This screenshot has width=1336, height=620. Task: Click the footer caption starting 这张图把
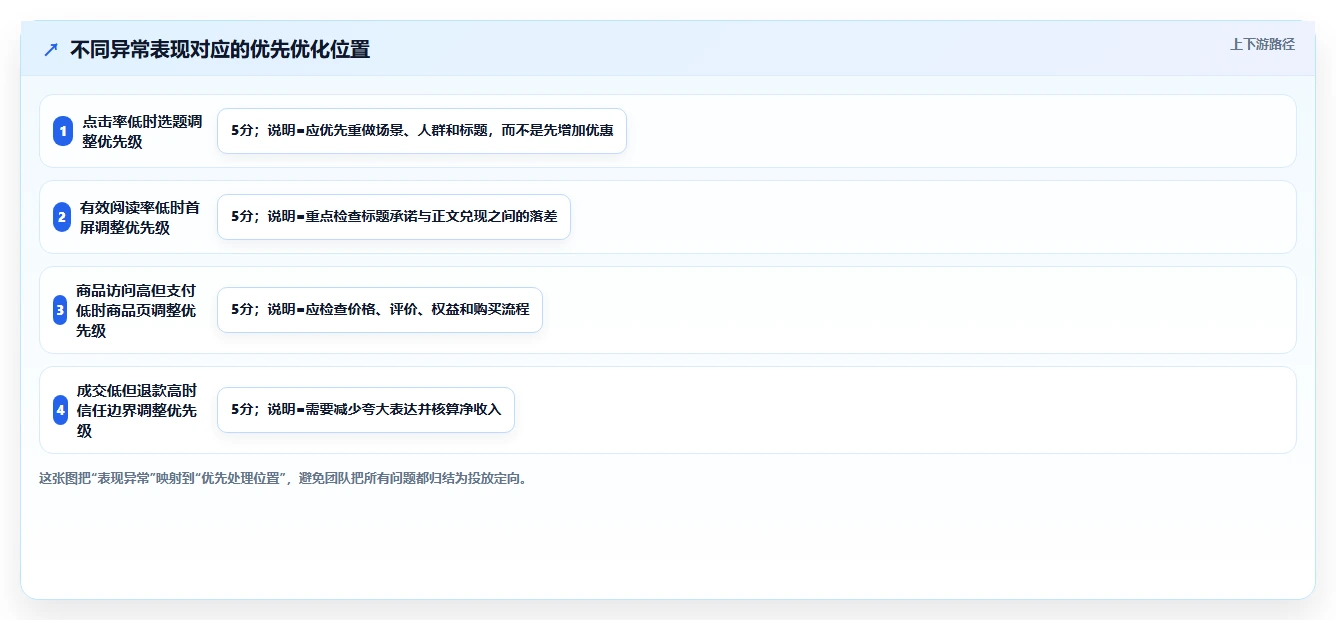click(x=283, y=478)
